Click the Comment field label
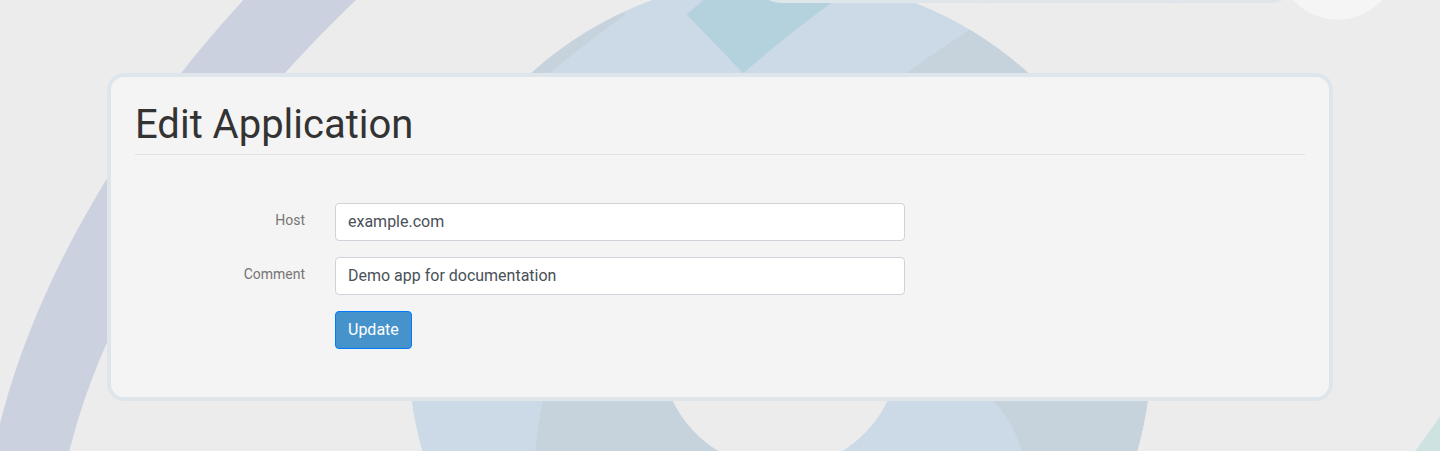This screenshot has width=1440, height=451. (274, 274)
